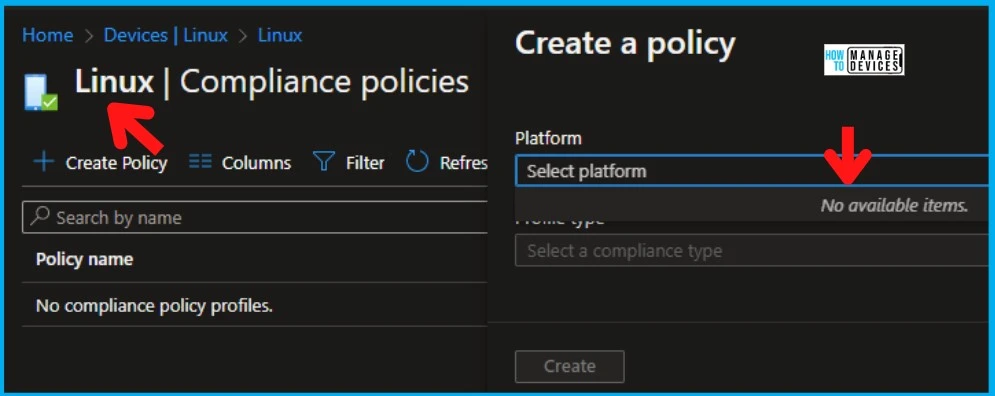Viewport: 995px width, 396px height.
Task: Click the search magnifier icon
Action: coord(40,216)
